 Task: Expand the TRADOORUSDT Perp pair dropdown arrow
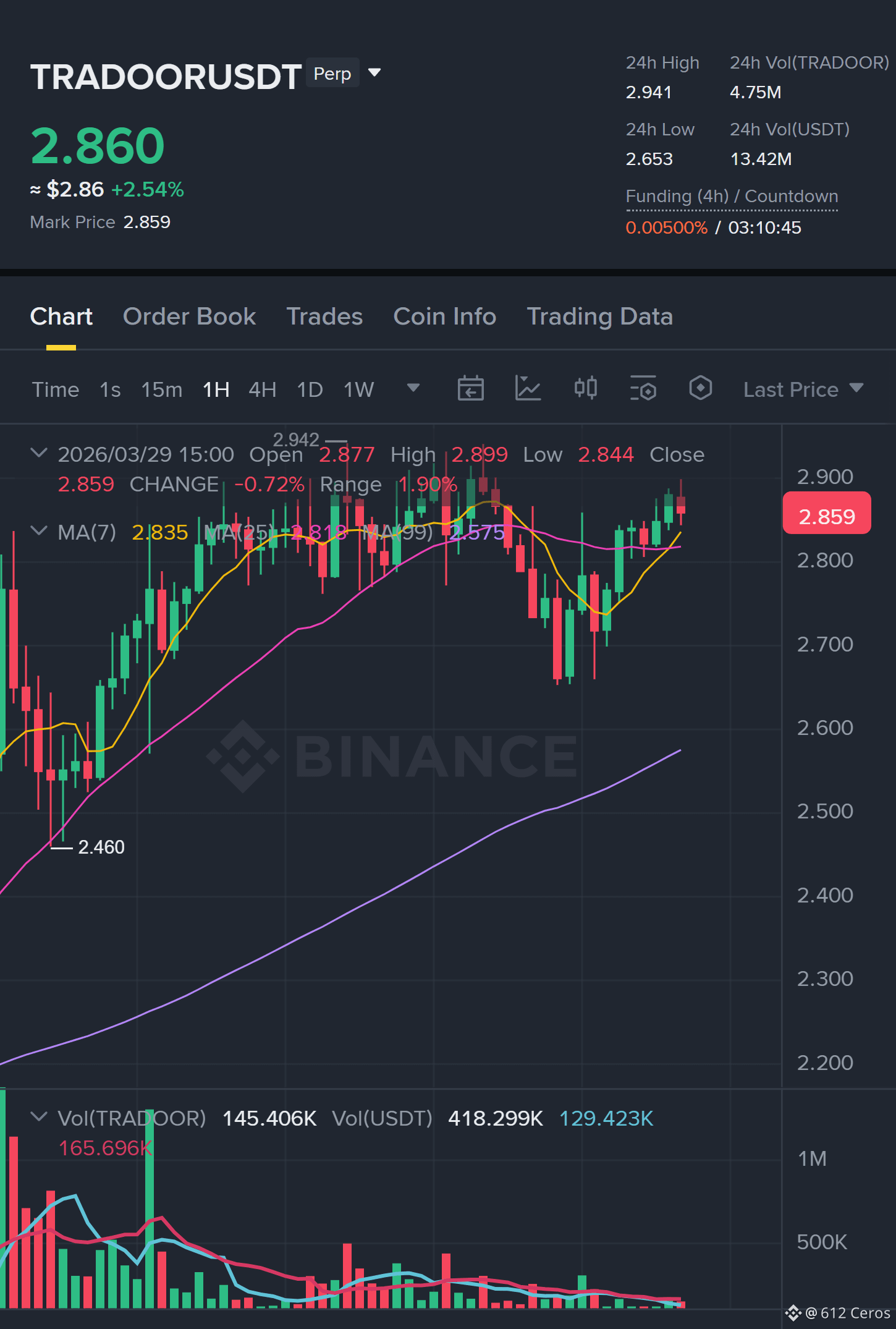(x=374, y=73)
